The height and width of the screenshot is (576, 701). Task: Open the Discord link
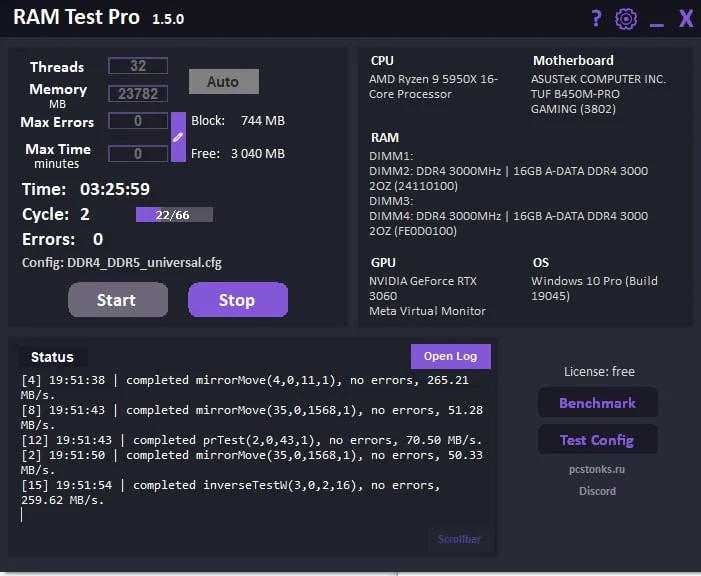tap(597, 491)
